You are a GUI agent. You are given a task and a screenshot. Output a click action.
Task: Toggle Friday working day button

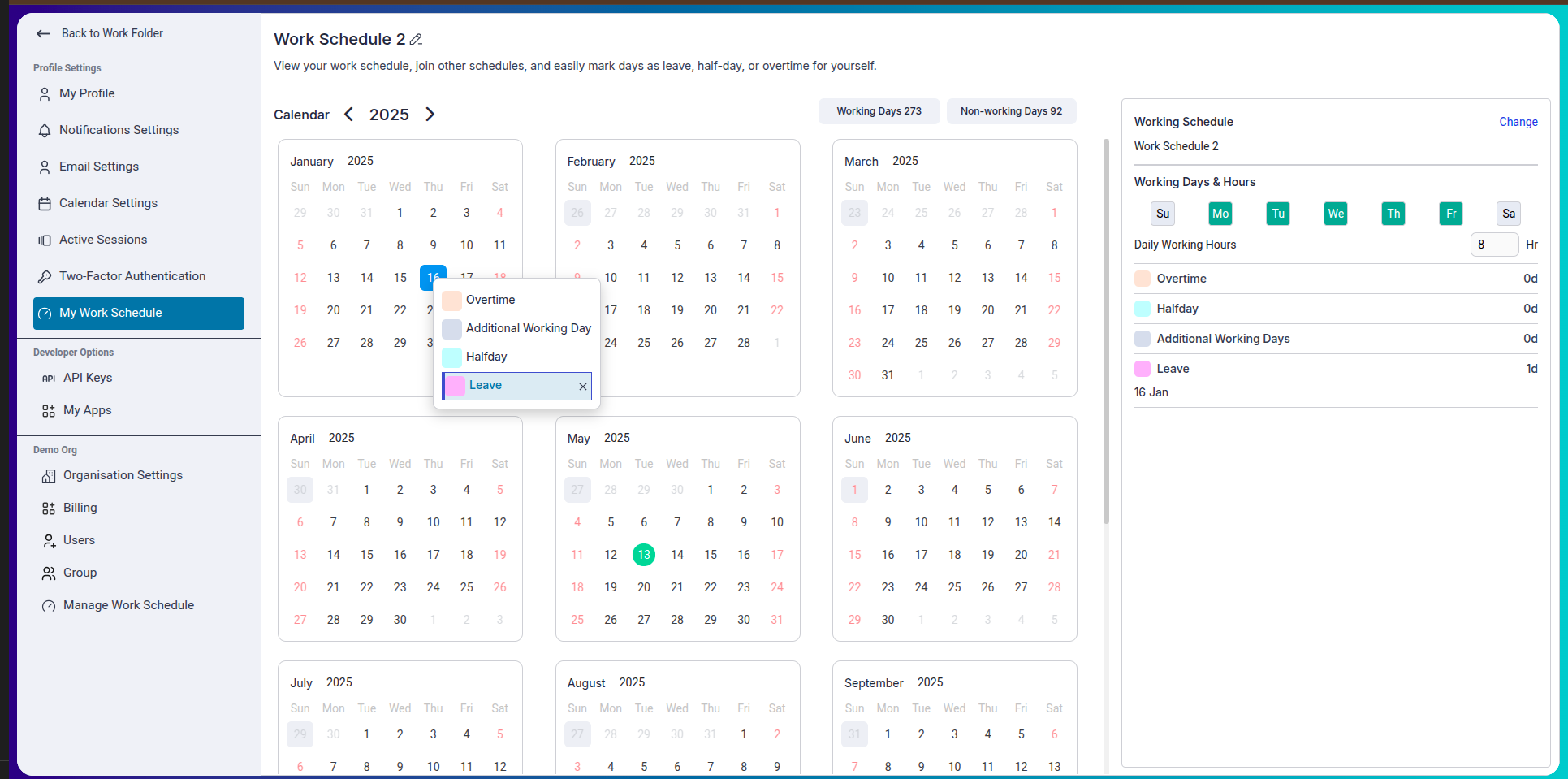pyautogui.click(x=1451, y=214)
